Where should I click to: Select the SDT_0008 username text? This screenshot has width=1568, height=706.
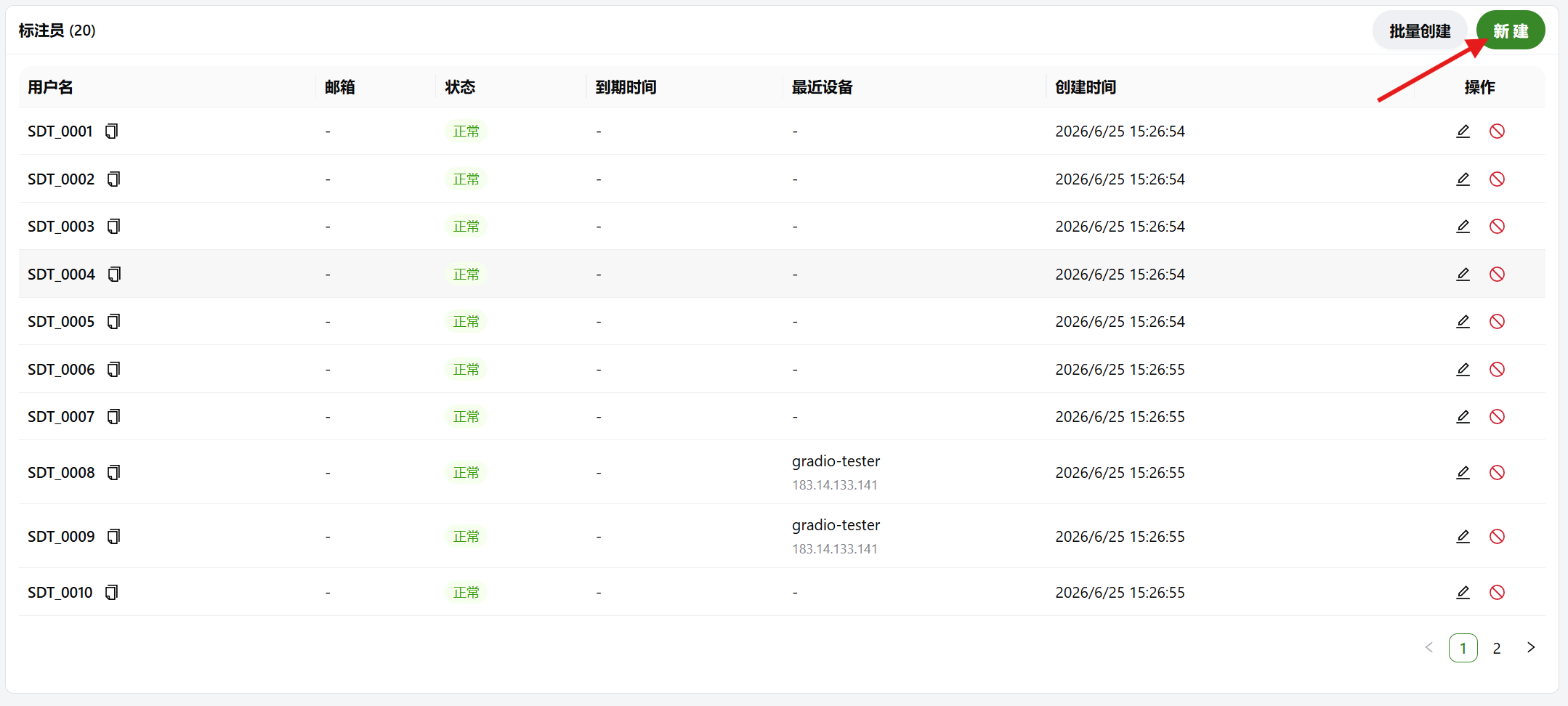61,473
